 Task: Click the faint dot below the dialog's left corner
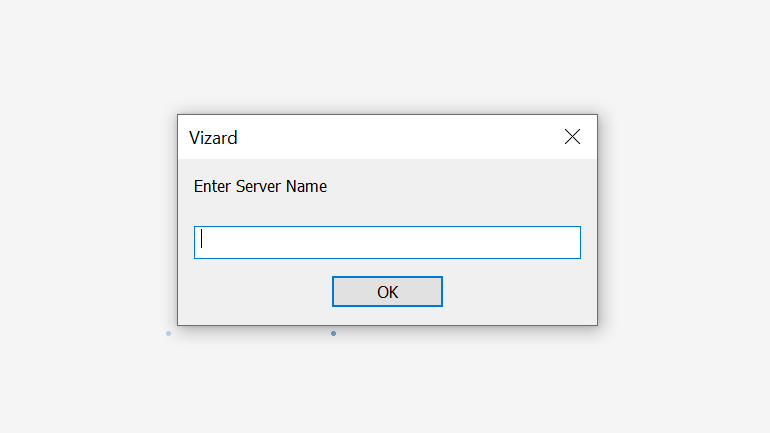(x=168, y=333)
